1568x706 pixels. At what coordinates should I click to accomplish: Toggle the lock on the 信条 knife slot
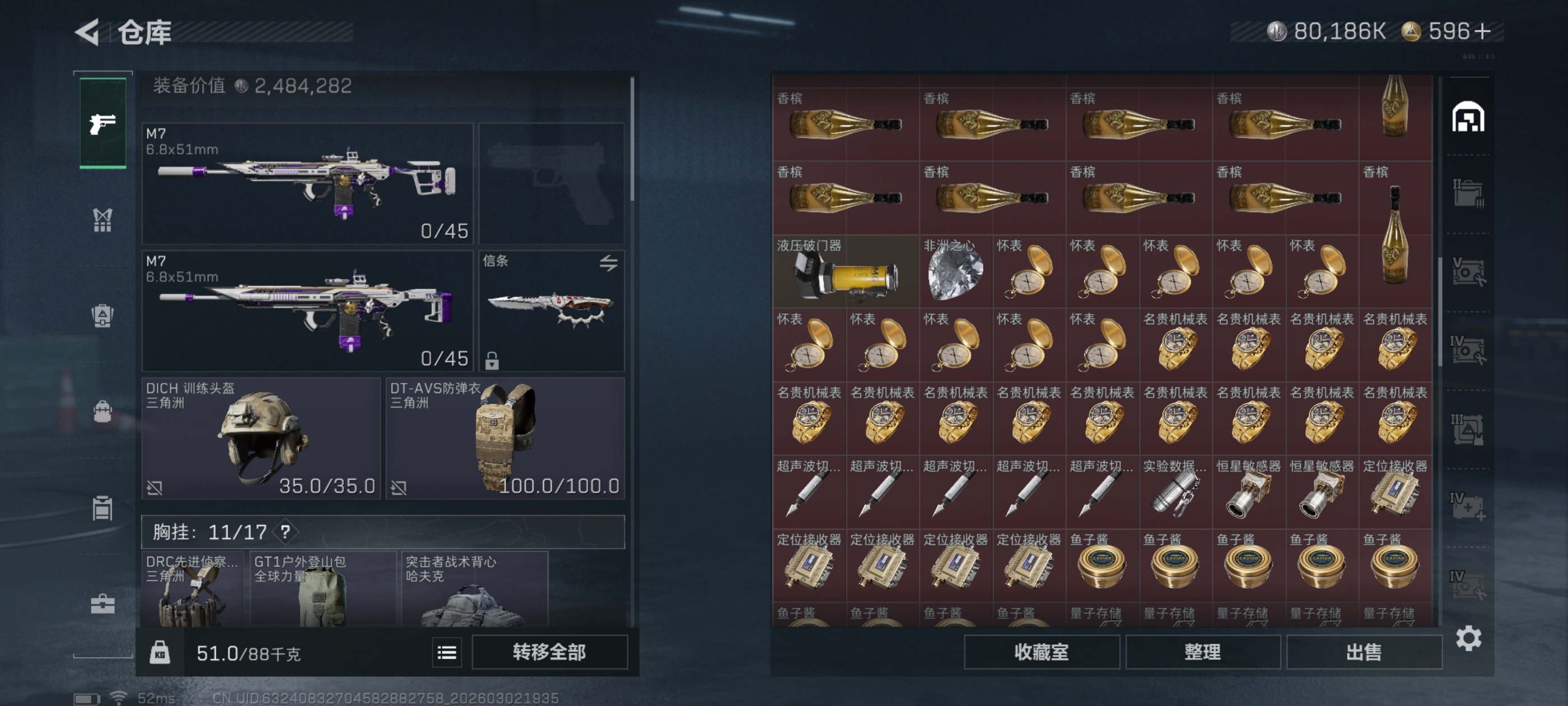point(492,361)
